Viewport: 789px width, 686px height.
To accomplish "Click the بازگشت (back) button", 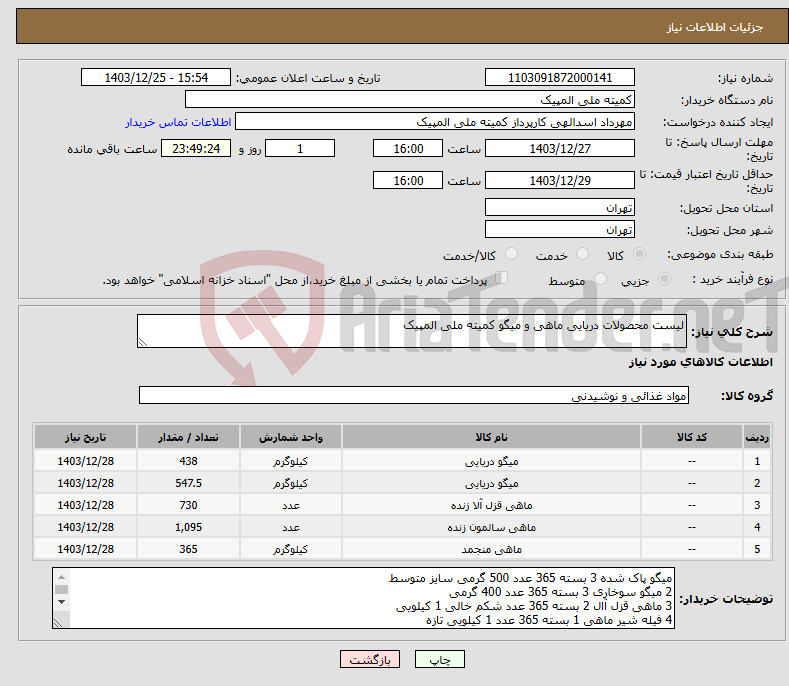I will click(x=370, y=659).
